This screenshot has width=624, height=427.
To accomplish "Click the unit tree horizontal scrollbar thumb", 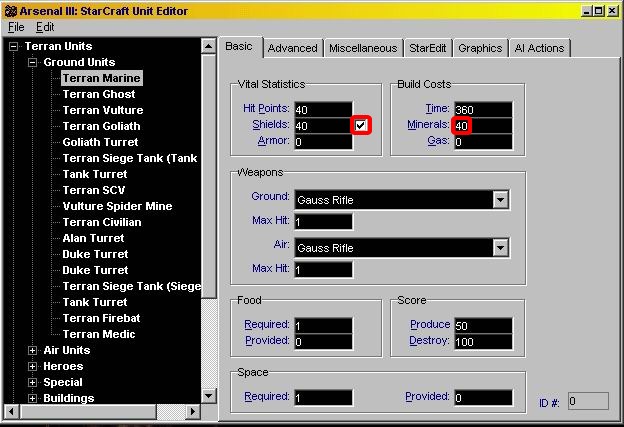I will coord(88,411).
